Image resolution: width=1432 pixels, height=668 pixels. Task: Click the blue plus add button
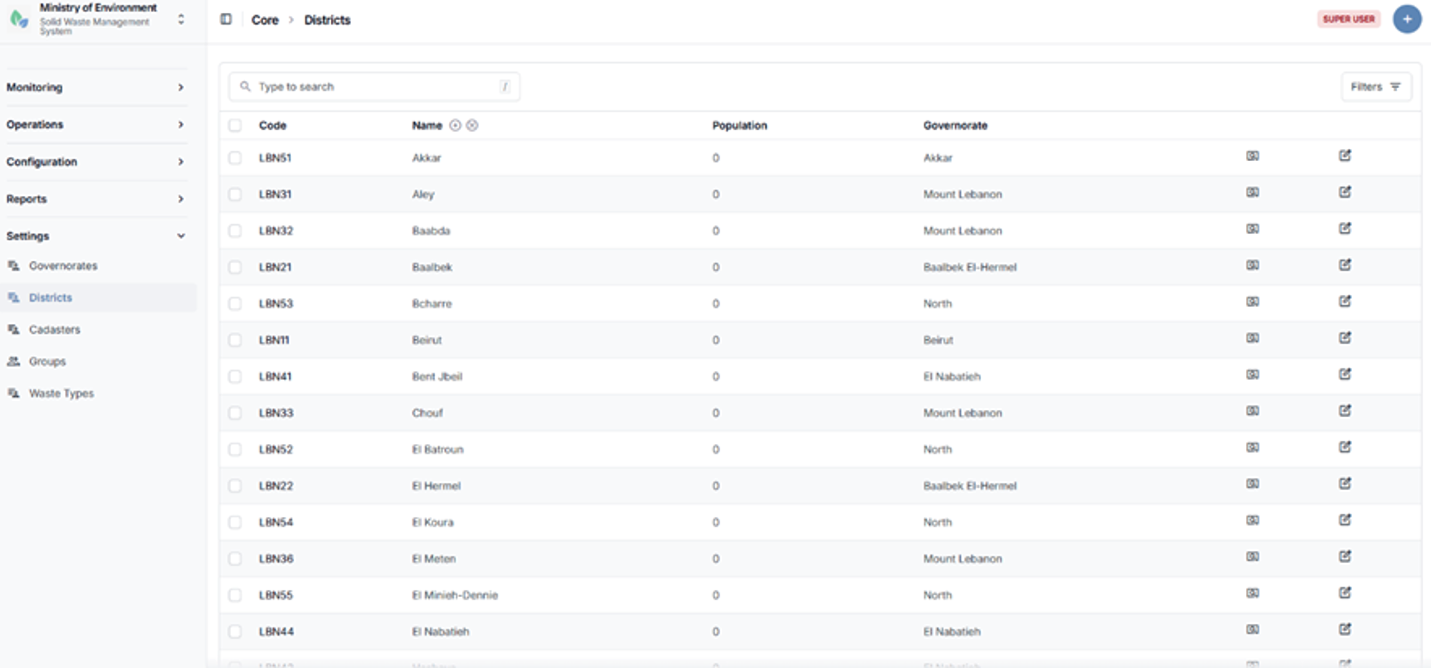coord(1407,19)
